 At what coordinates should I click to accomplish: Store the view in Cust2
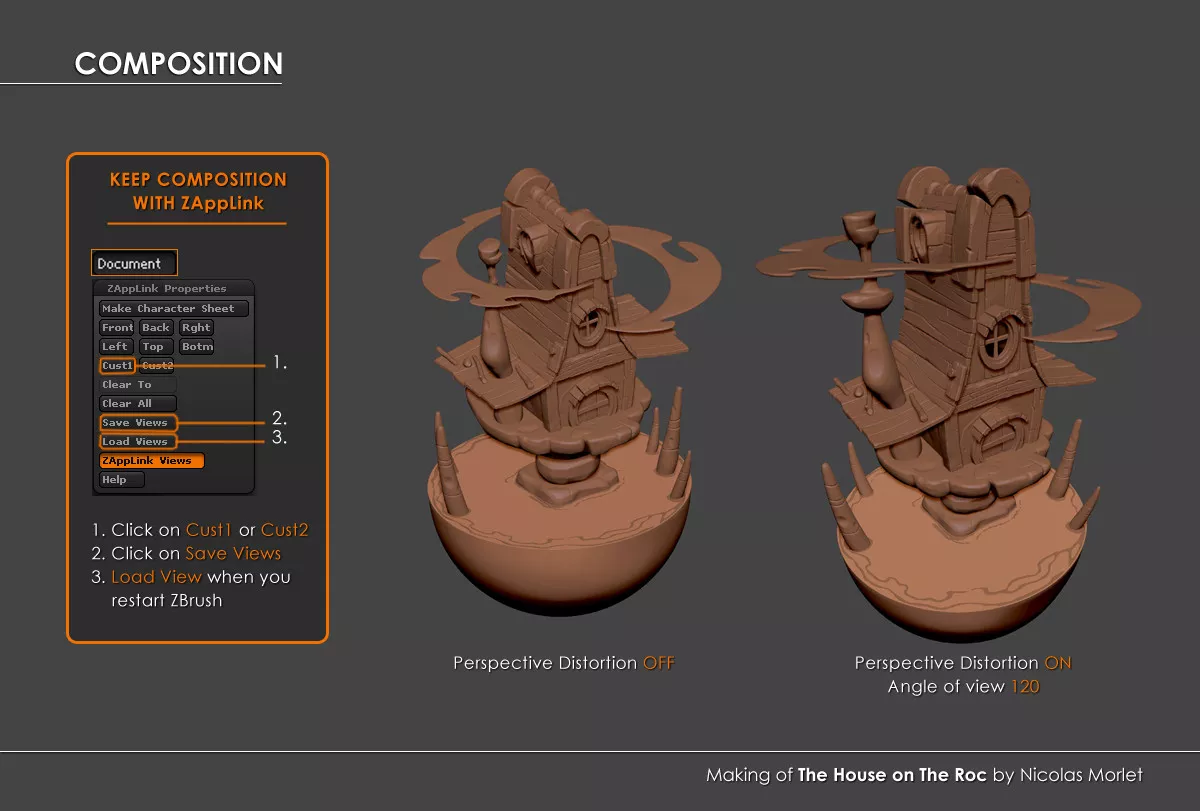pos(156,366)
